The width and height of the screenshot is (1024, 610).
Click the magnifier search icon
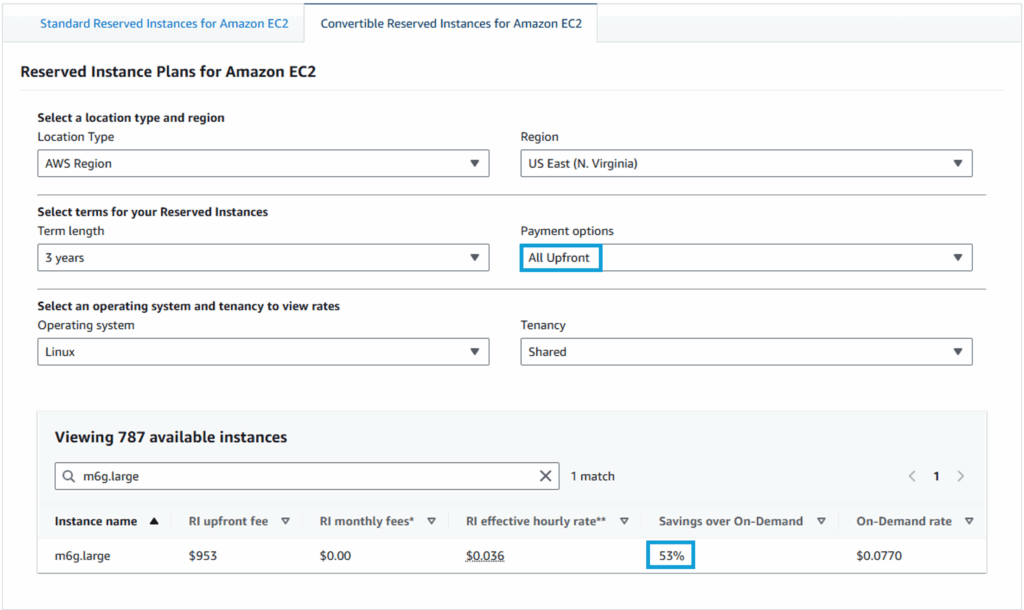[x=69, y=477]
